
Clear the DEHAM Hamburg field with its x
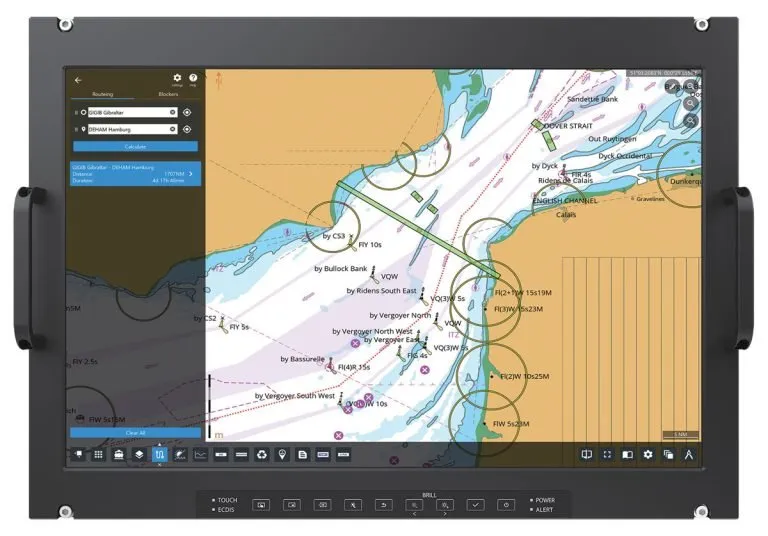click(x=172, y=129)
